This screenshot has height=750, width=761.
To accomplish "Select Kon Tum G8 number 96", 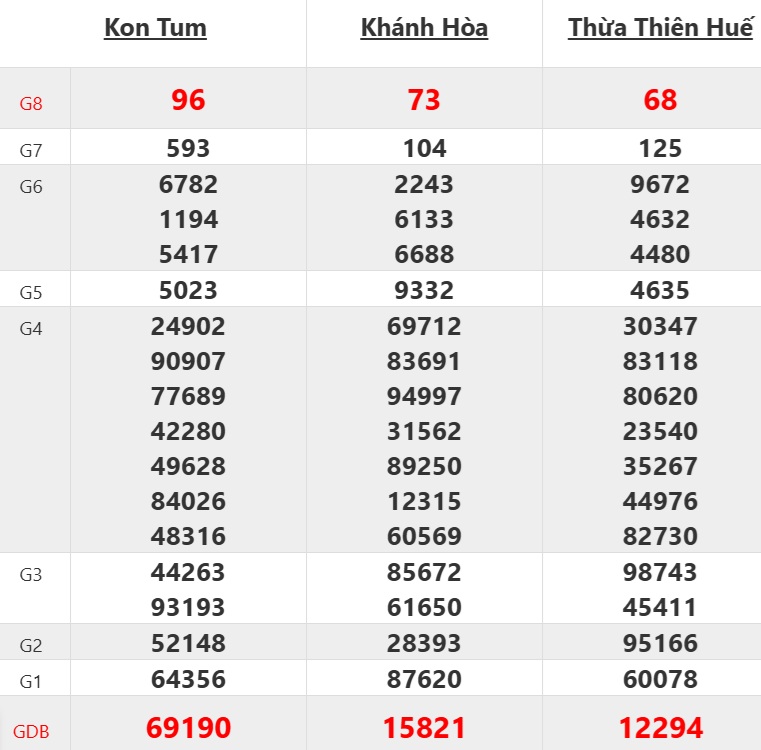I will pos(188,100).
